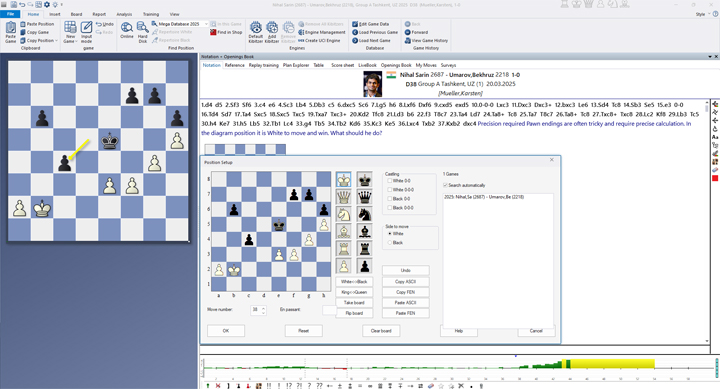This screenshot has width=720, height=389.
Task: Switch to the Openings Book notation tab
Action: tap(396, 65)
